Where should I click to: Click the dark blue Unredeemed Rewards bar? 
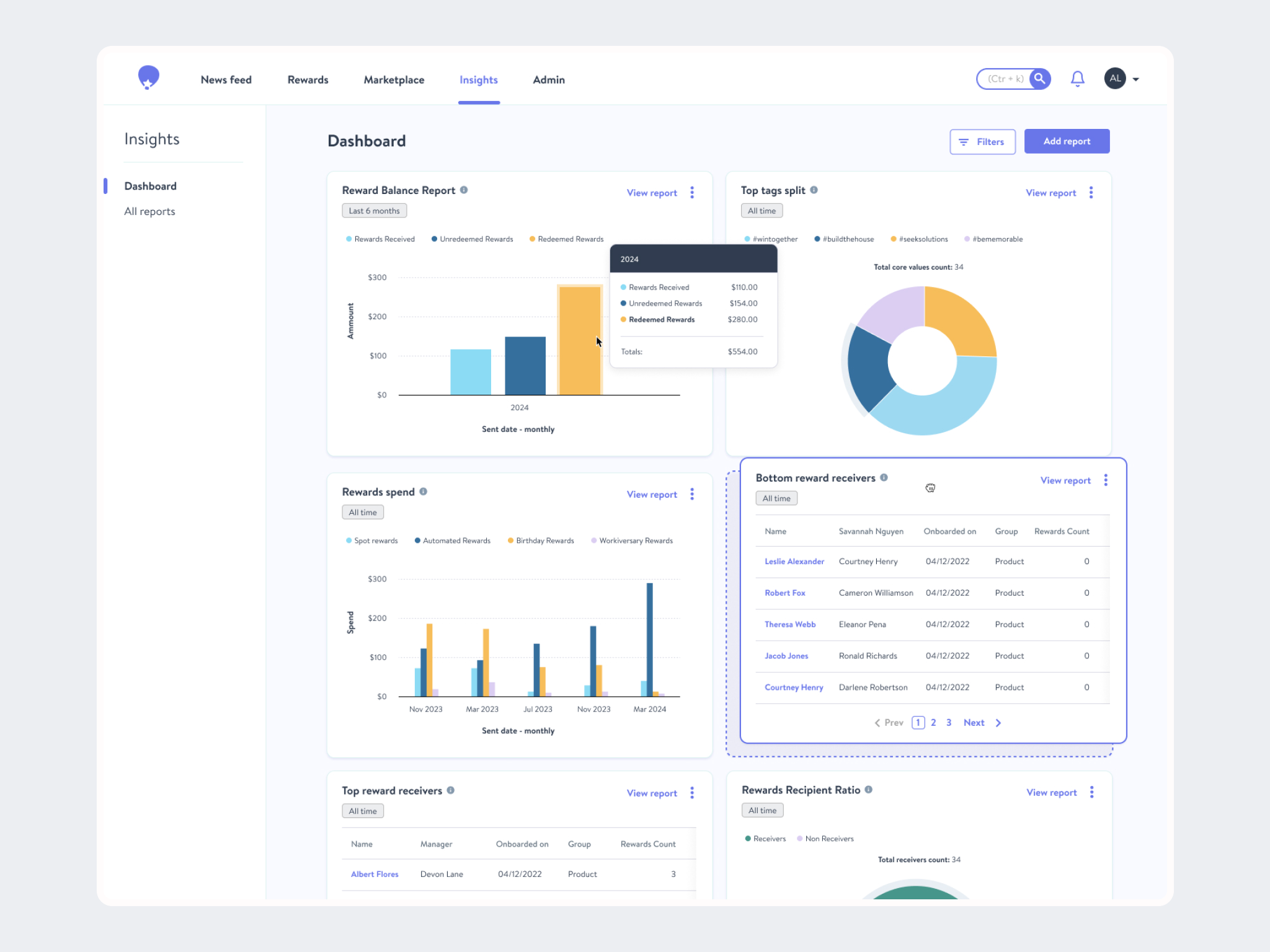tap(525, 366)
